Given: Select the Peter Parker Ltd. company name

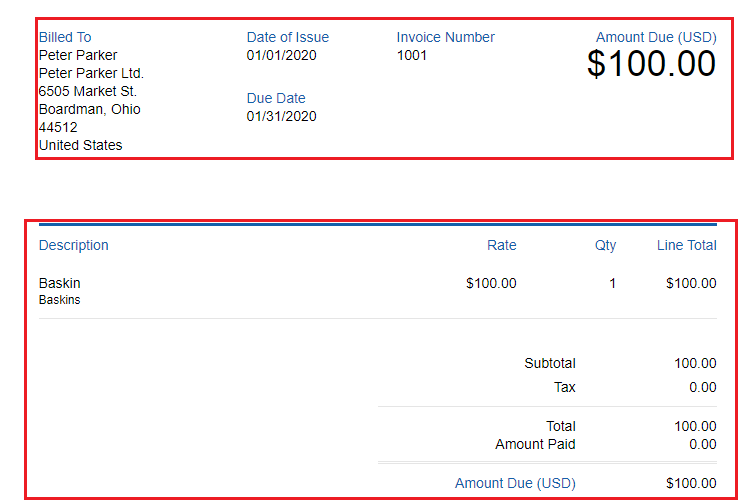Looking at the screenshot, I should click(x=91, y=73).
